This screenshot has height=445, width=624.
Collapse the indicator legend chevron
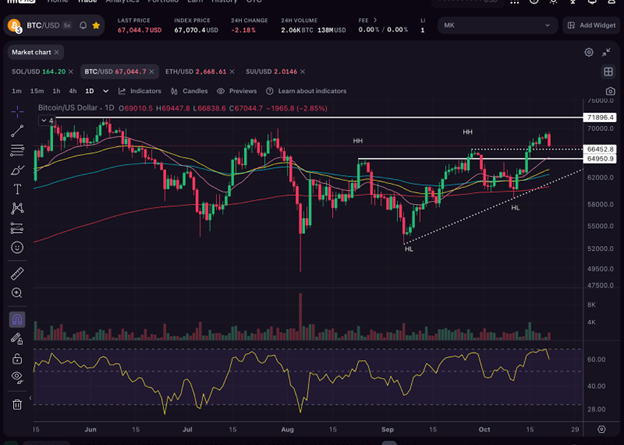(42, 121)
